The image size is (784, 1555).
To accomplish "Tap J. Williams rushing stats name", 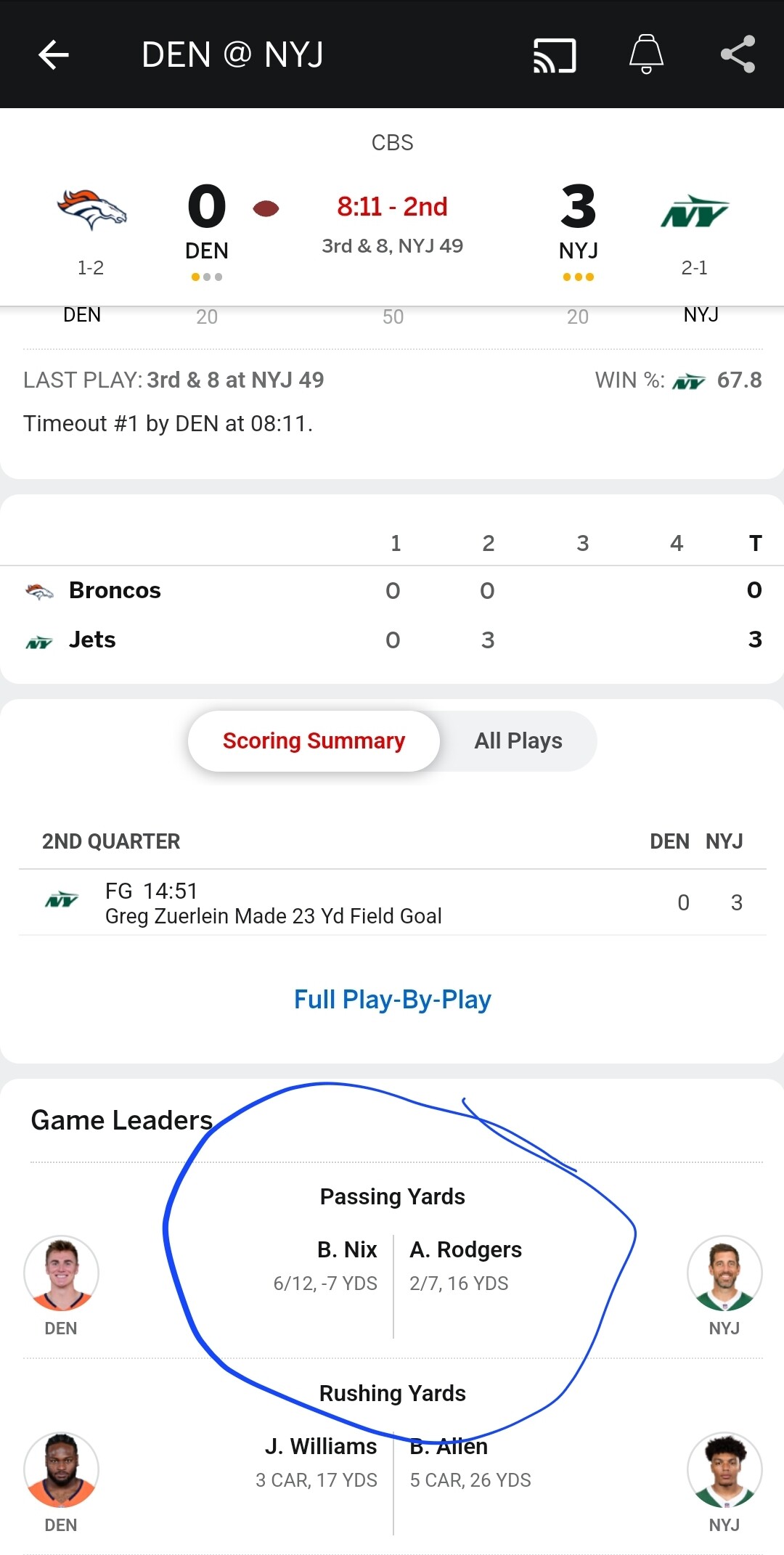I will [321, 1446].
